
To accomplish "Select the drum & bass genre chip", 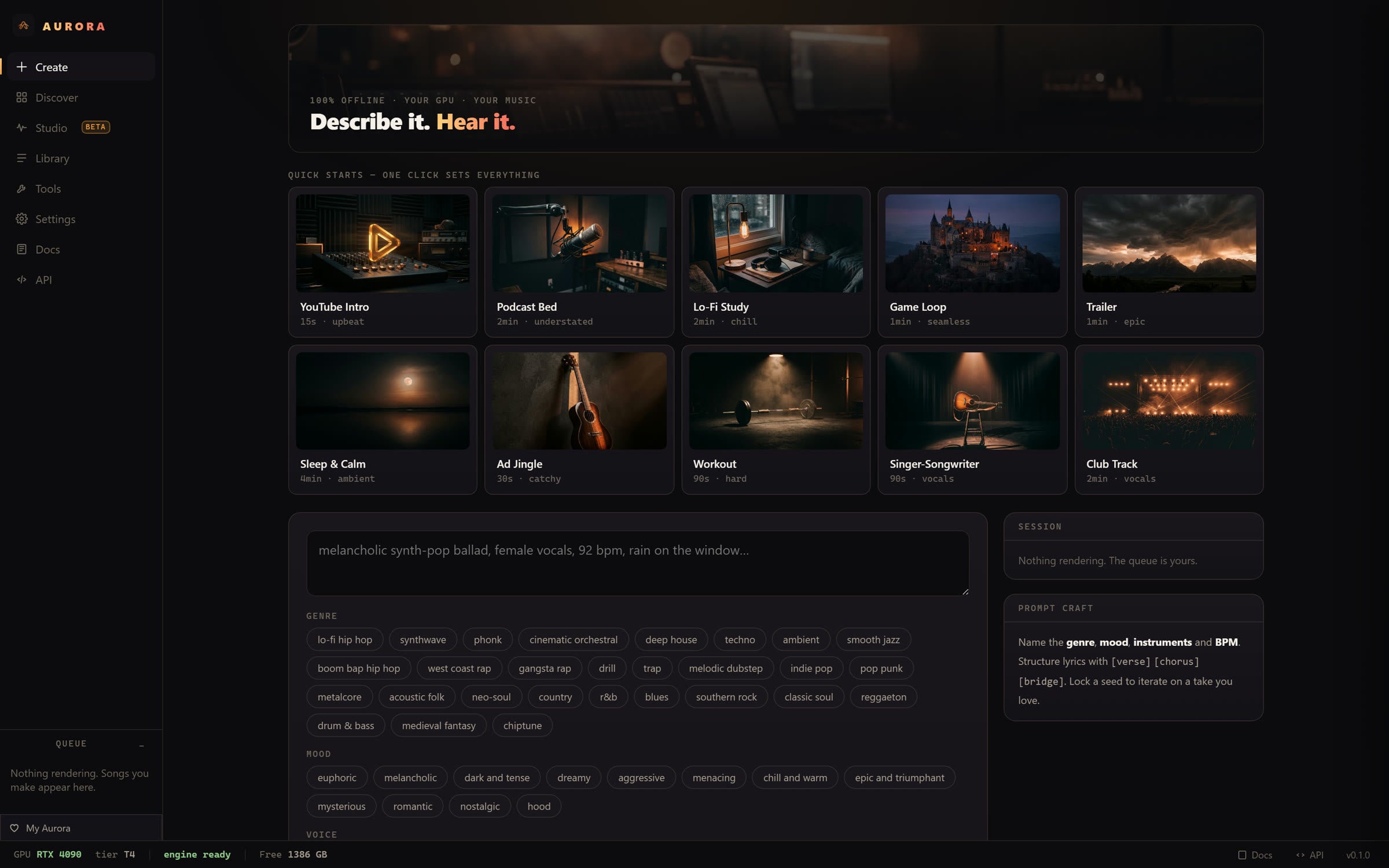I will point(346,726).
